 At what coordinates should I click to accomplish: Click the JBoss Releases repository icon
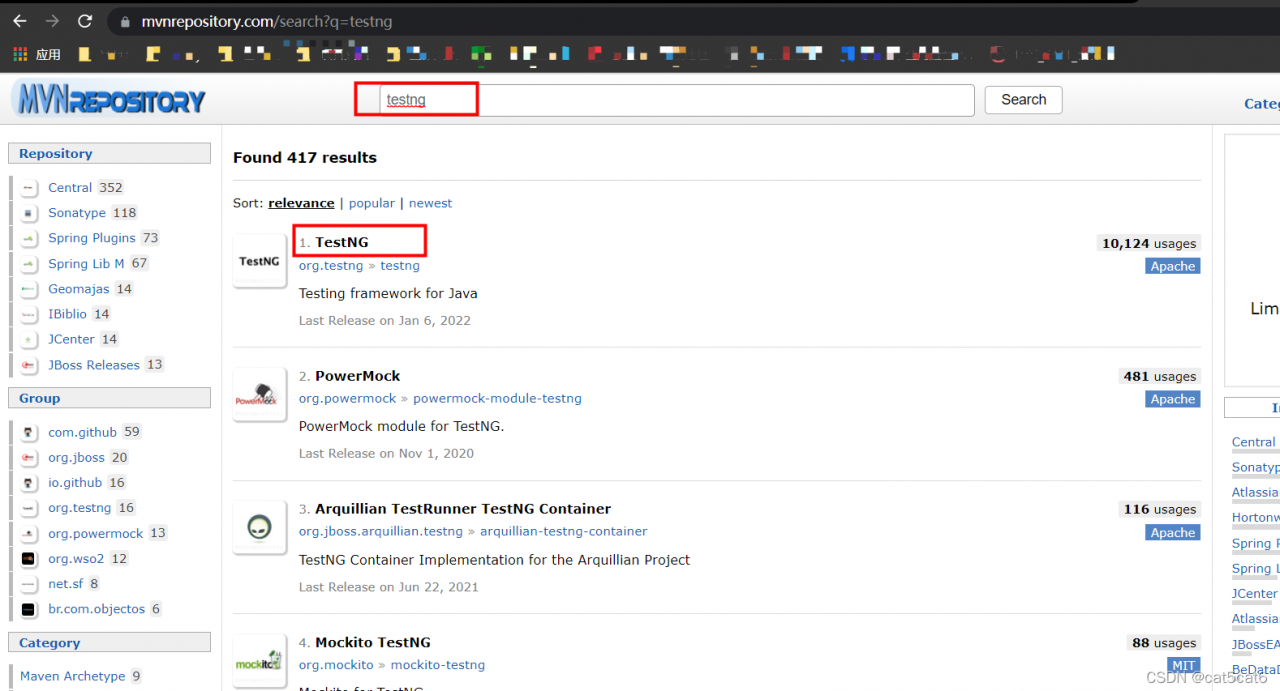[x=29, y=365]
